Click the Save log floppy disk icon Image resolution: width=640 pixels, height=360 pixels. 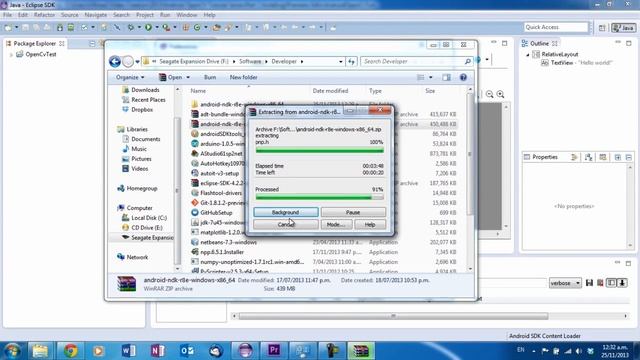589,282
